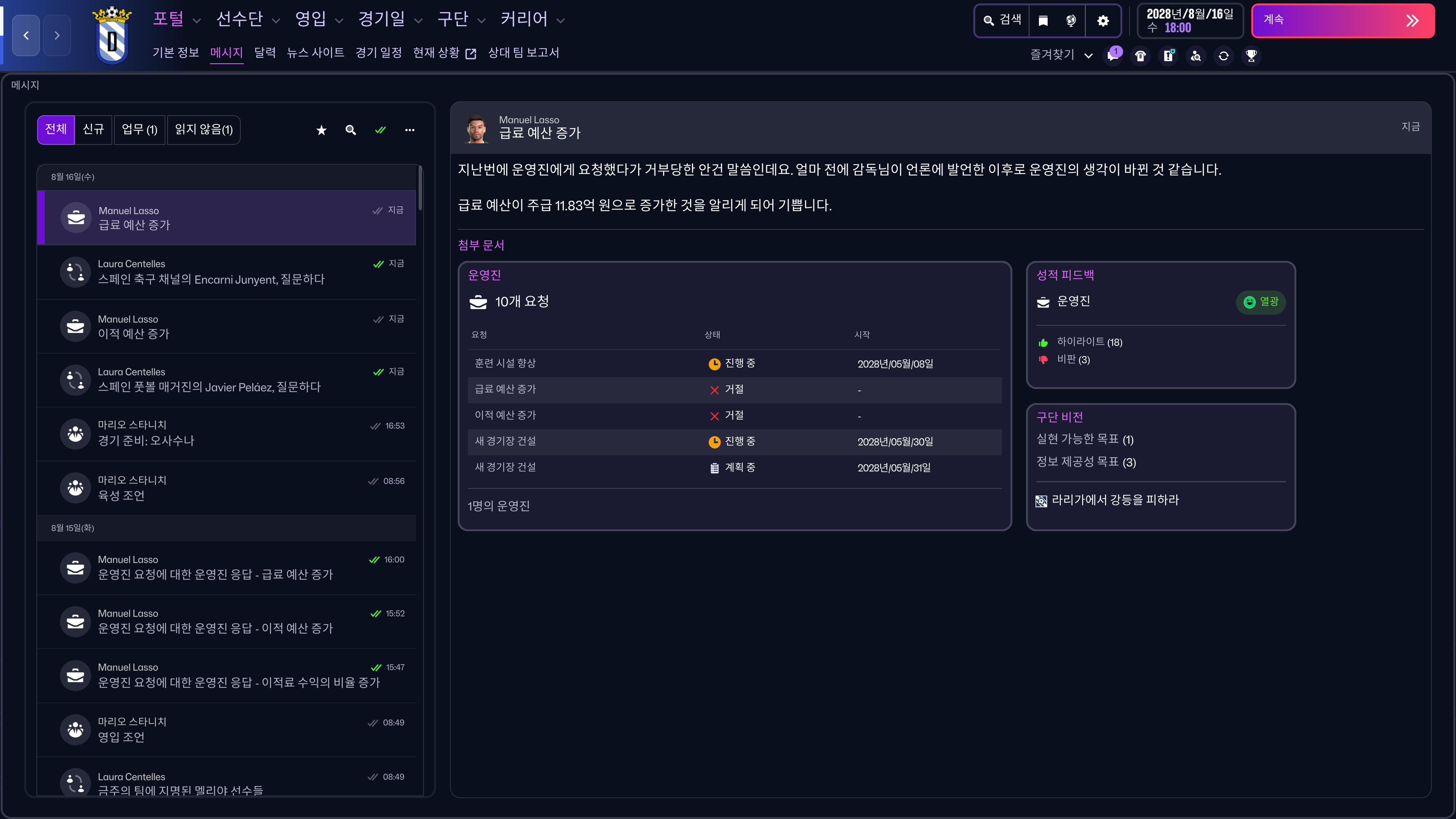The height and width of the screenshot is (819, 1456).
Task: Click the trophy icon in shortcuts bar
Action: 1251,56
